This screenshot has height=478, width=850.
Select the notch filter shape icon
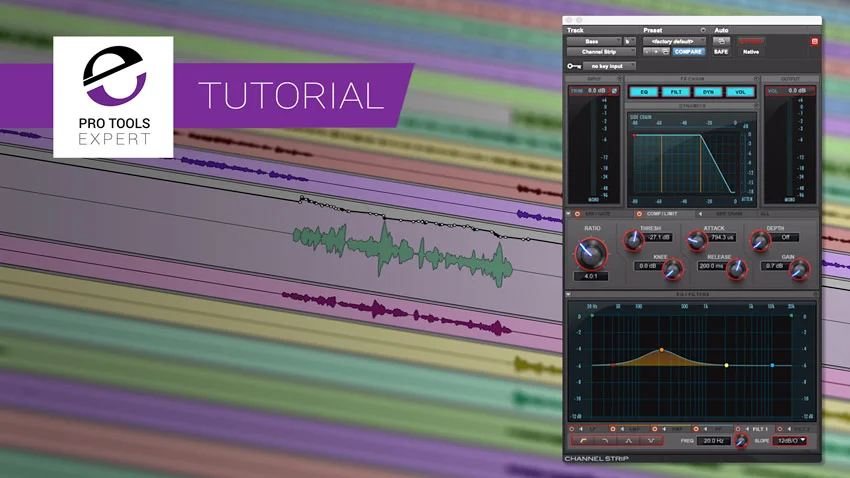(651, 441)
